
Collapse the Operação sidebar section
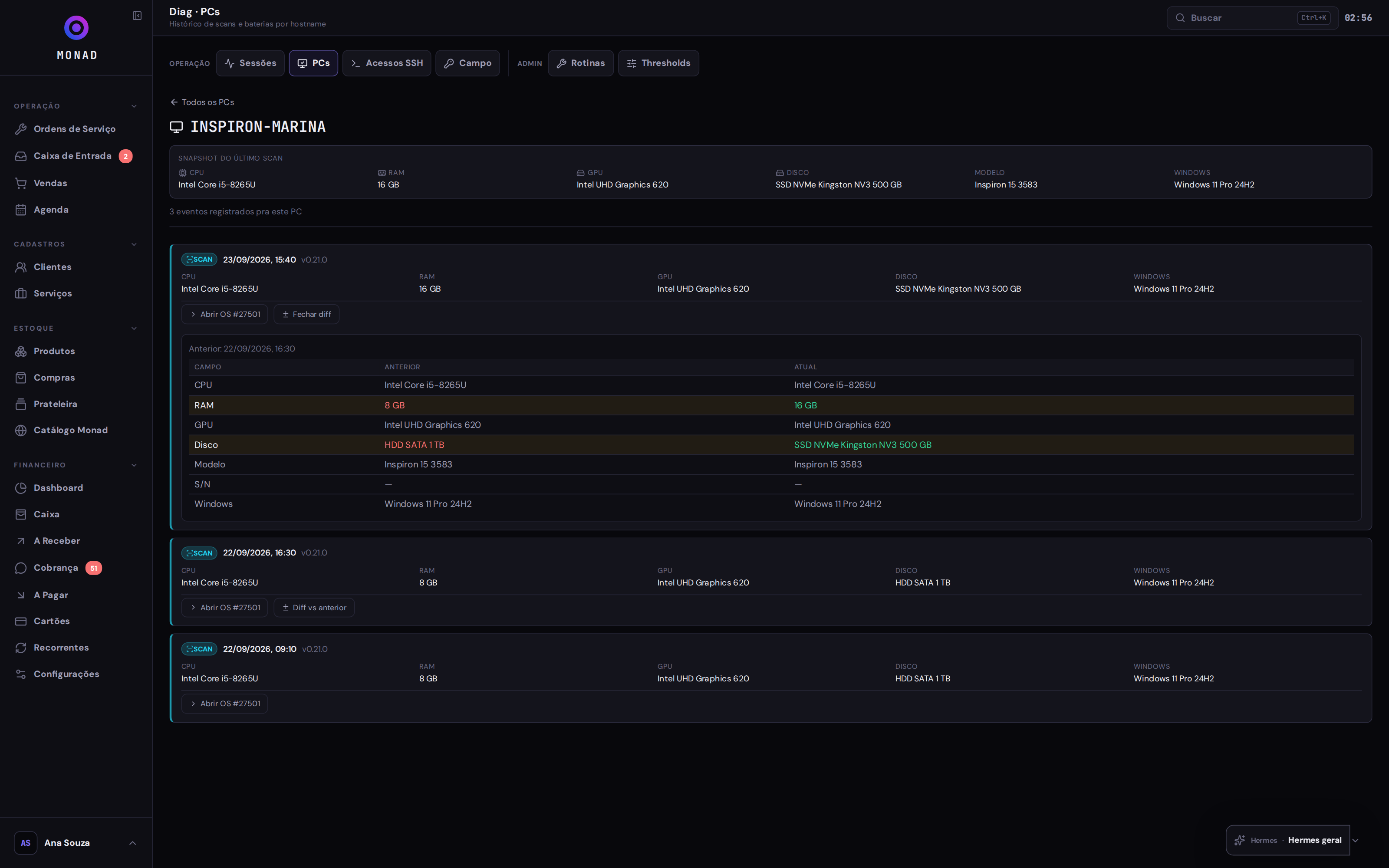click(134, 106)
